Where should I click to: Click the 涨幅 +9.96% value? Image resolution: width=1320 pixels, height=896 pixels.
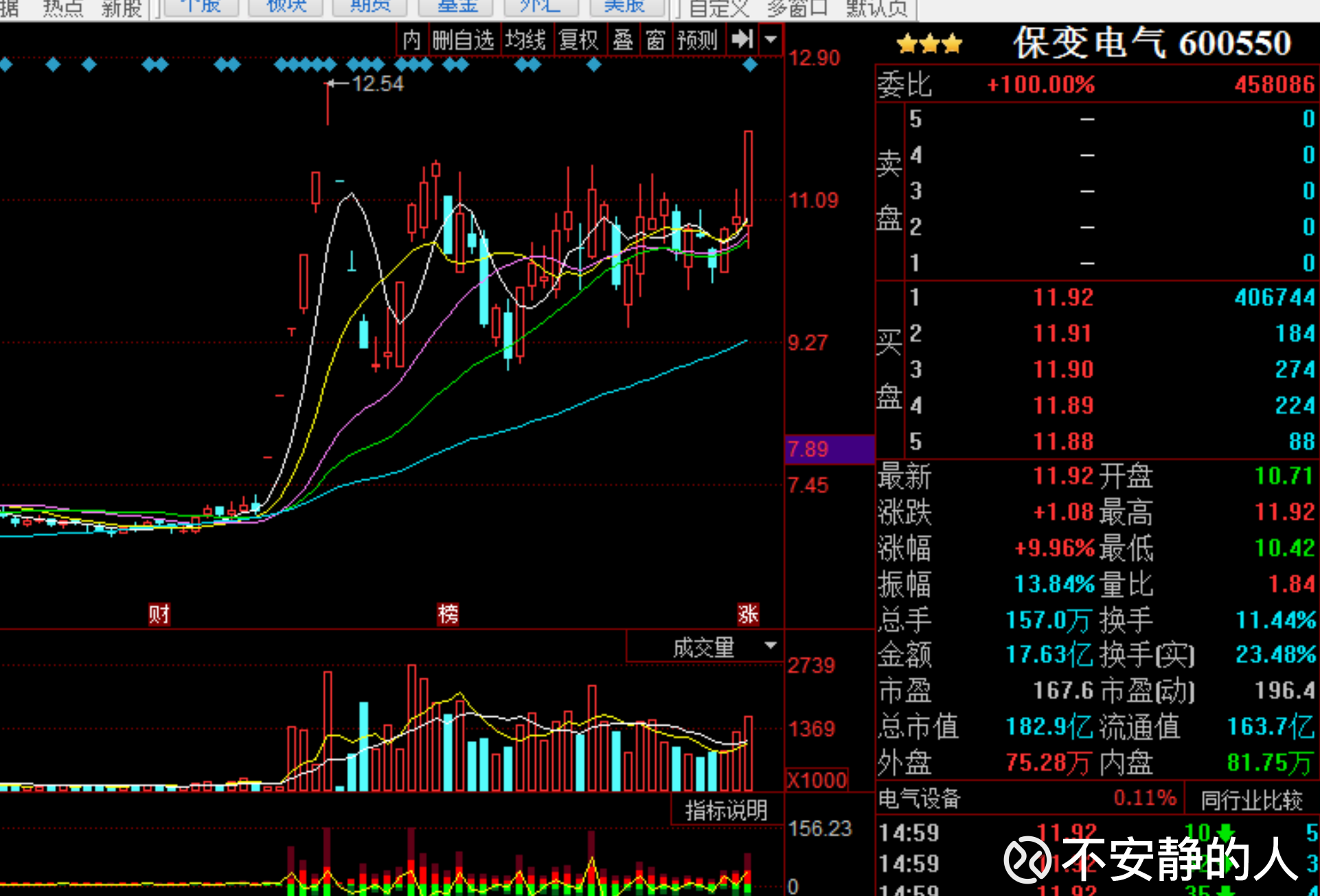pyautogui.click(x=1054, y=548)
